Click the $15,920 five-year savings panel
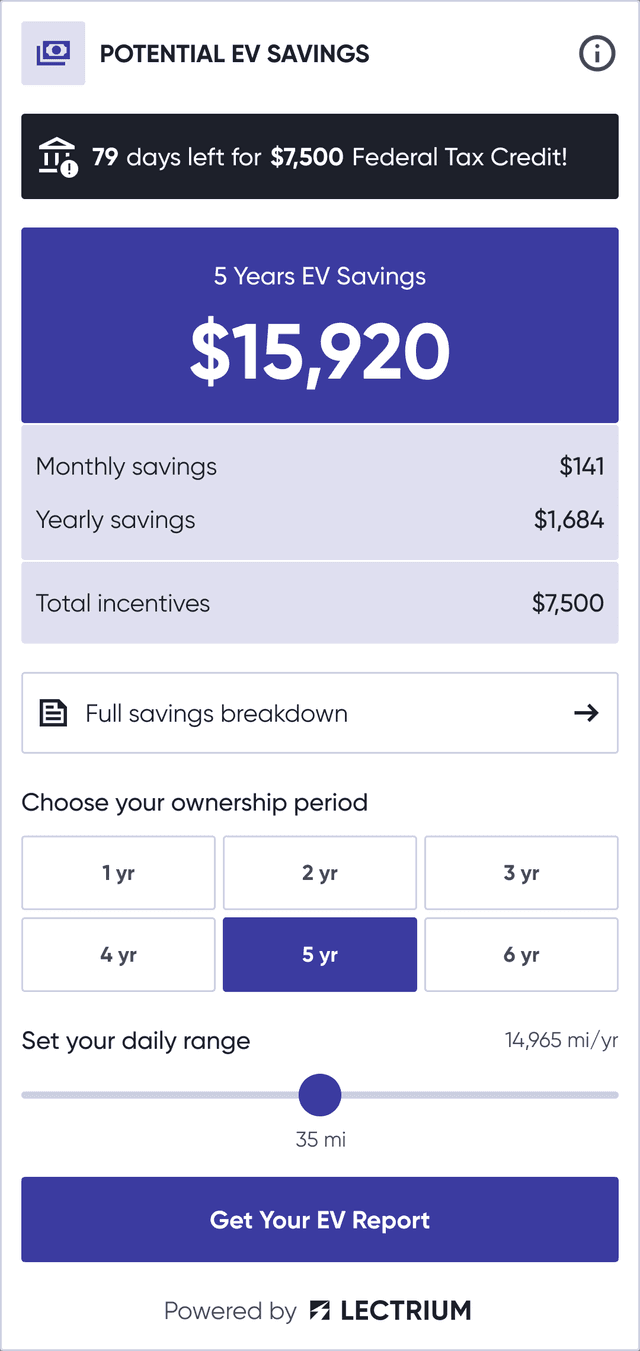 point(320,325)
